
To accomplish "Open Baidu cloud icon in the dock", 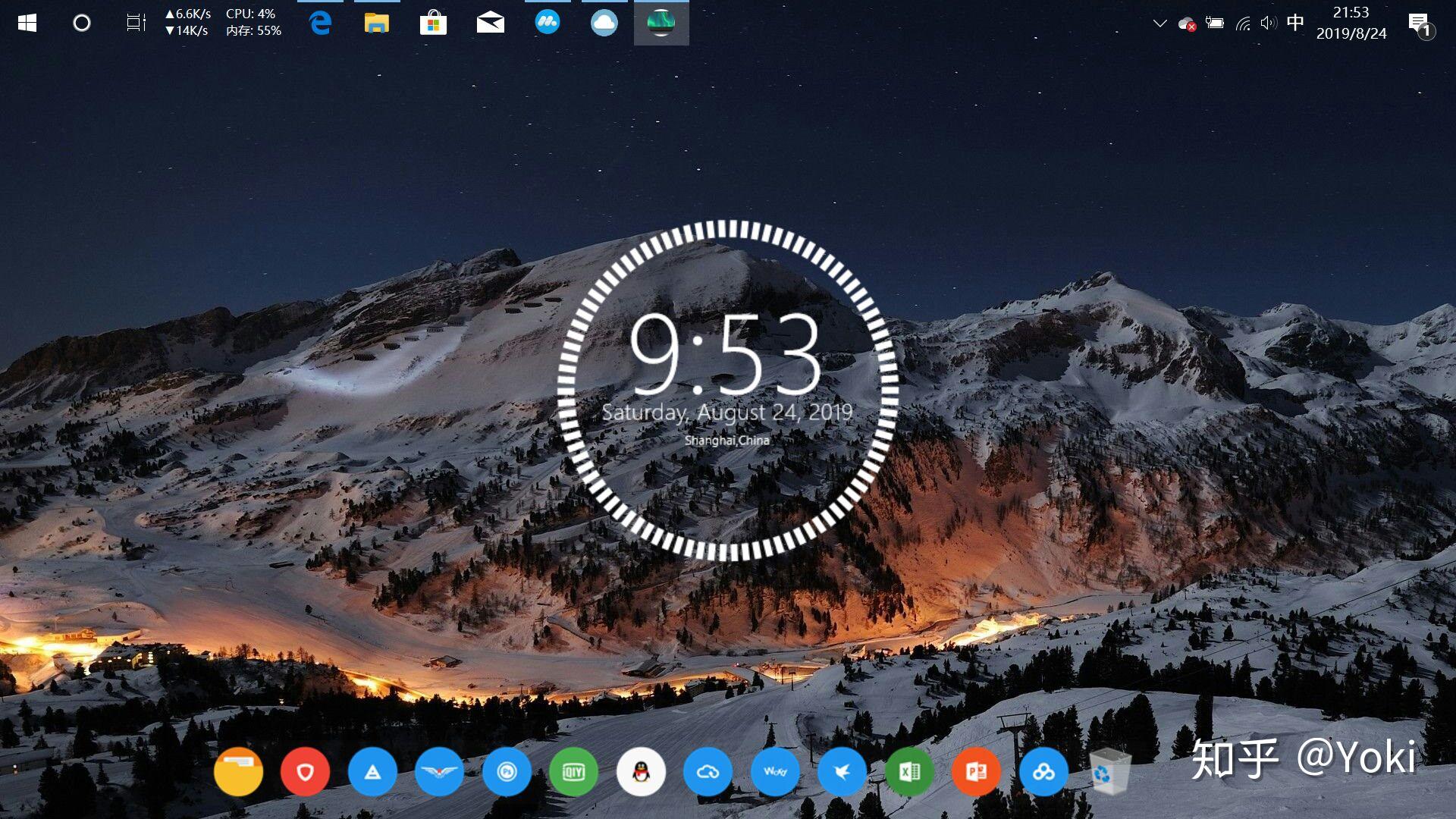I will 1043,772.
